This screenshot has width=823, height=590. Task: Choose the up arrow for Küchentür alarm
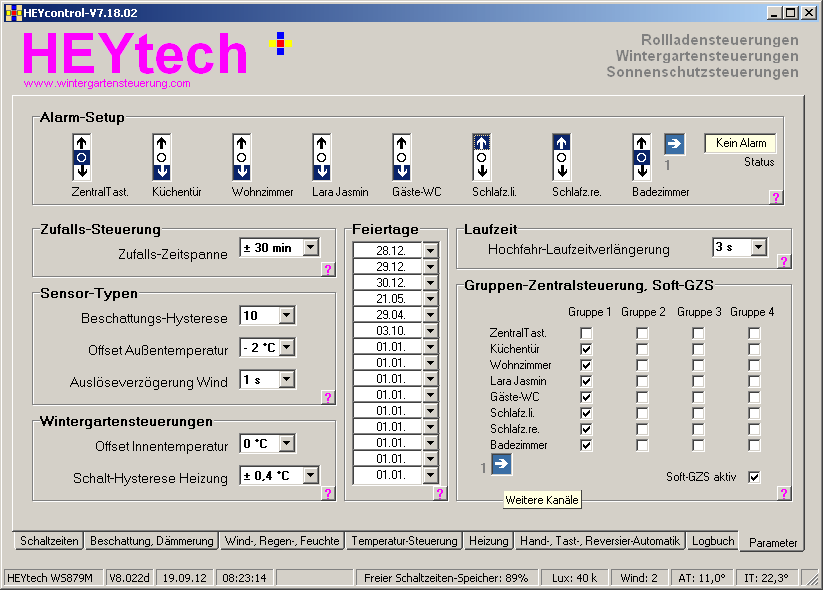click(162, 143)
